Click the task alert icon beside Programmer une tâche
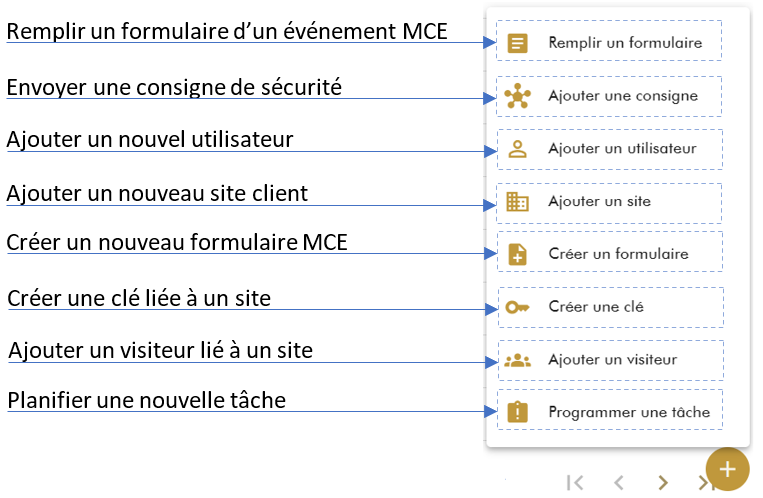 click(x=517, y=412)
